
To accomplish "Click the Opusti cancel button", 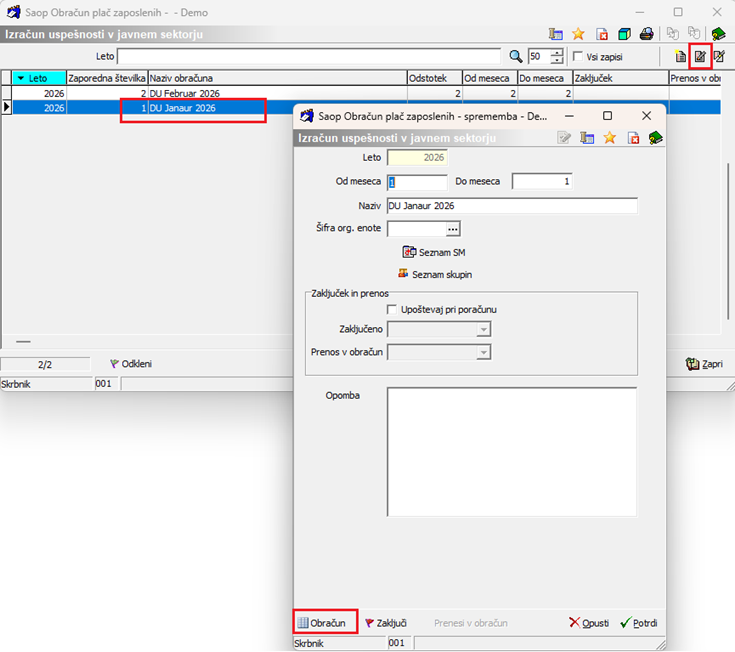I will pyautogui.click(x=589, y=623).
